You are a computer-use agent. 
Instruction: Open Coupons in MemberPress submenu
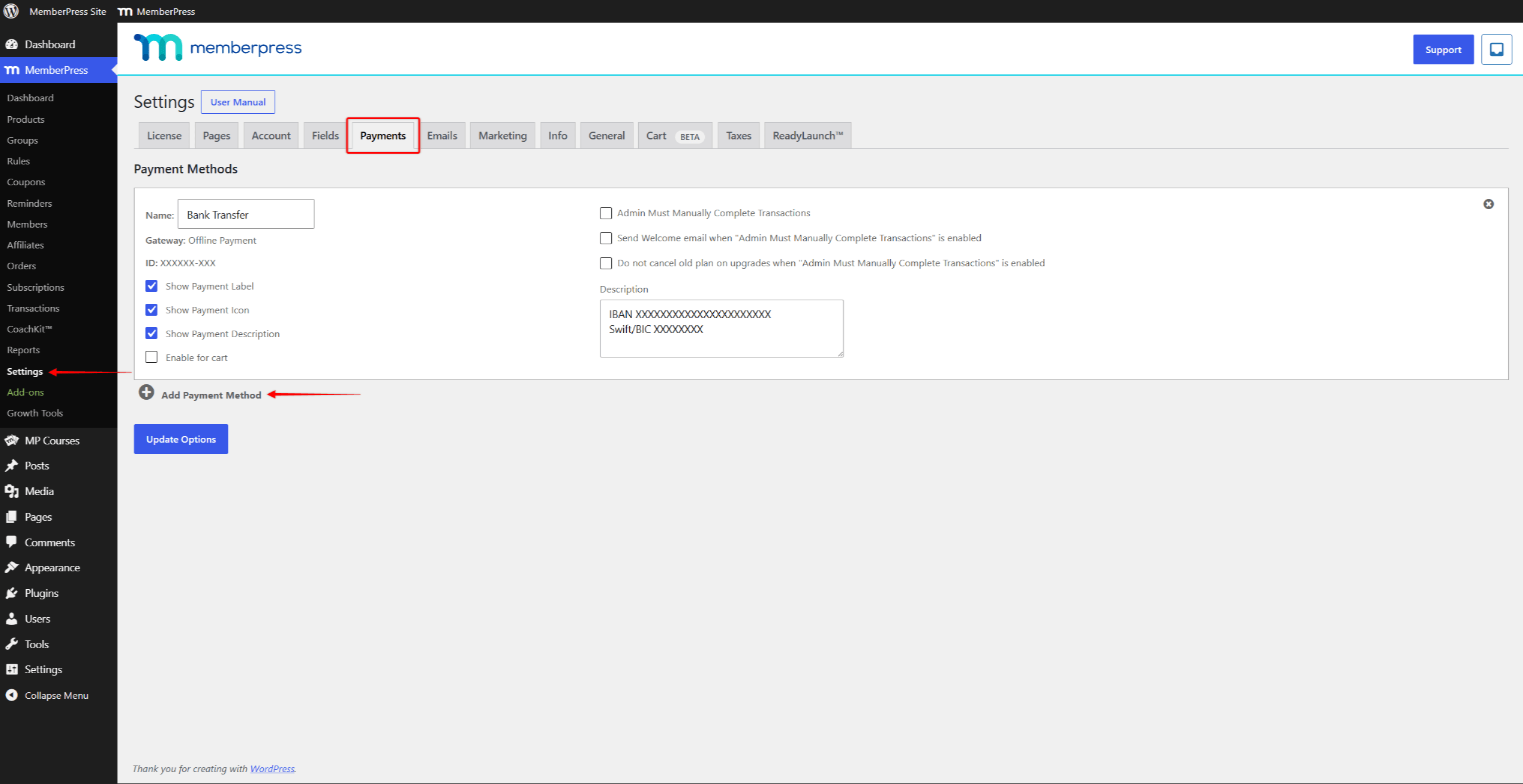26,182
